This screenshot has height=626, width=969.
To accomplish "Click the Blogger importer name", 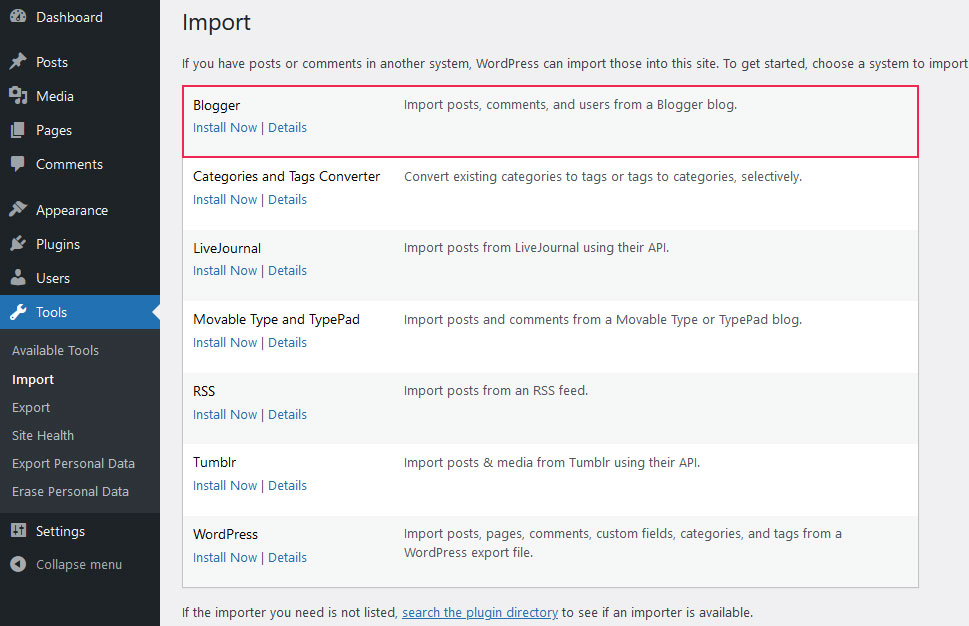I will (x=216, y=106).
